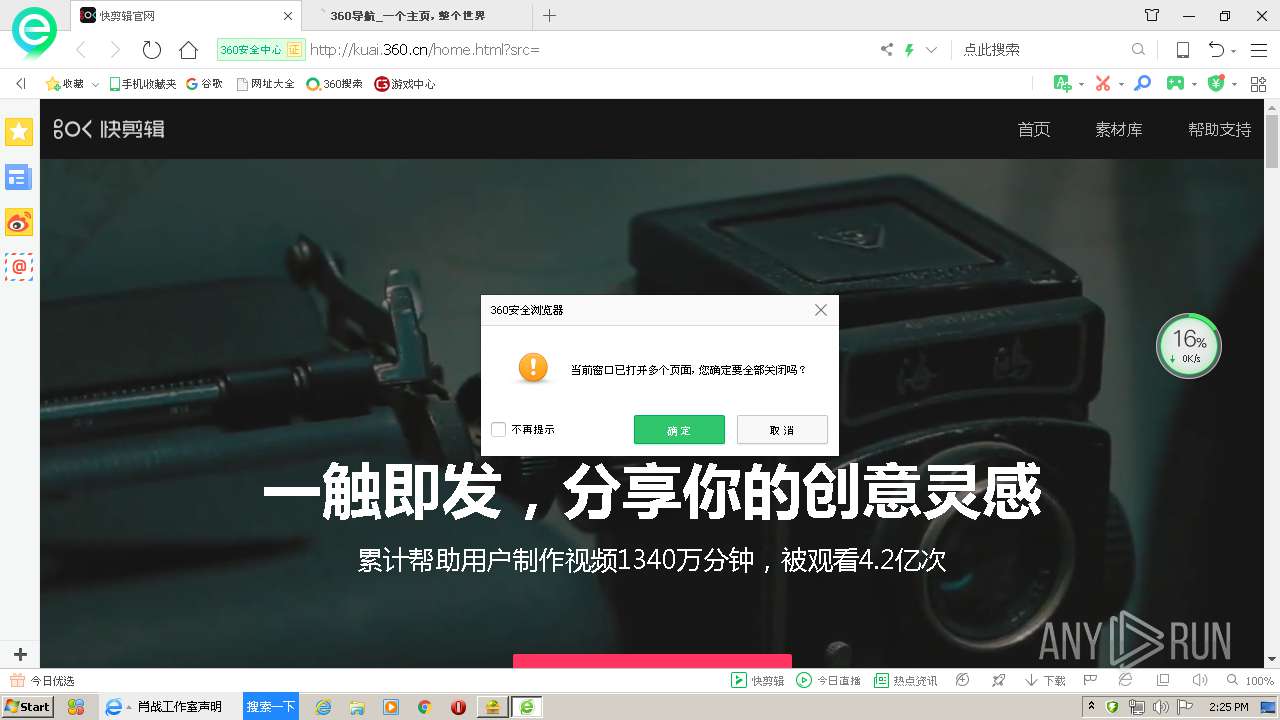Viewport: 1280px width, 720px height.
Task: Click the address bar URL field
Action: [x=590, y=49]
